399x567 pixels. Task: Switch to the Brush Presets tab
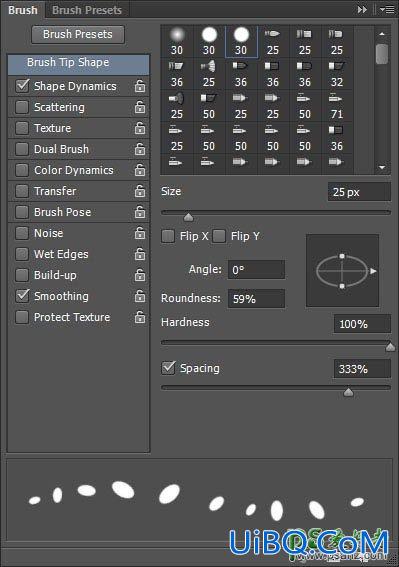click(87, 10)
